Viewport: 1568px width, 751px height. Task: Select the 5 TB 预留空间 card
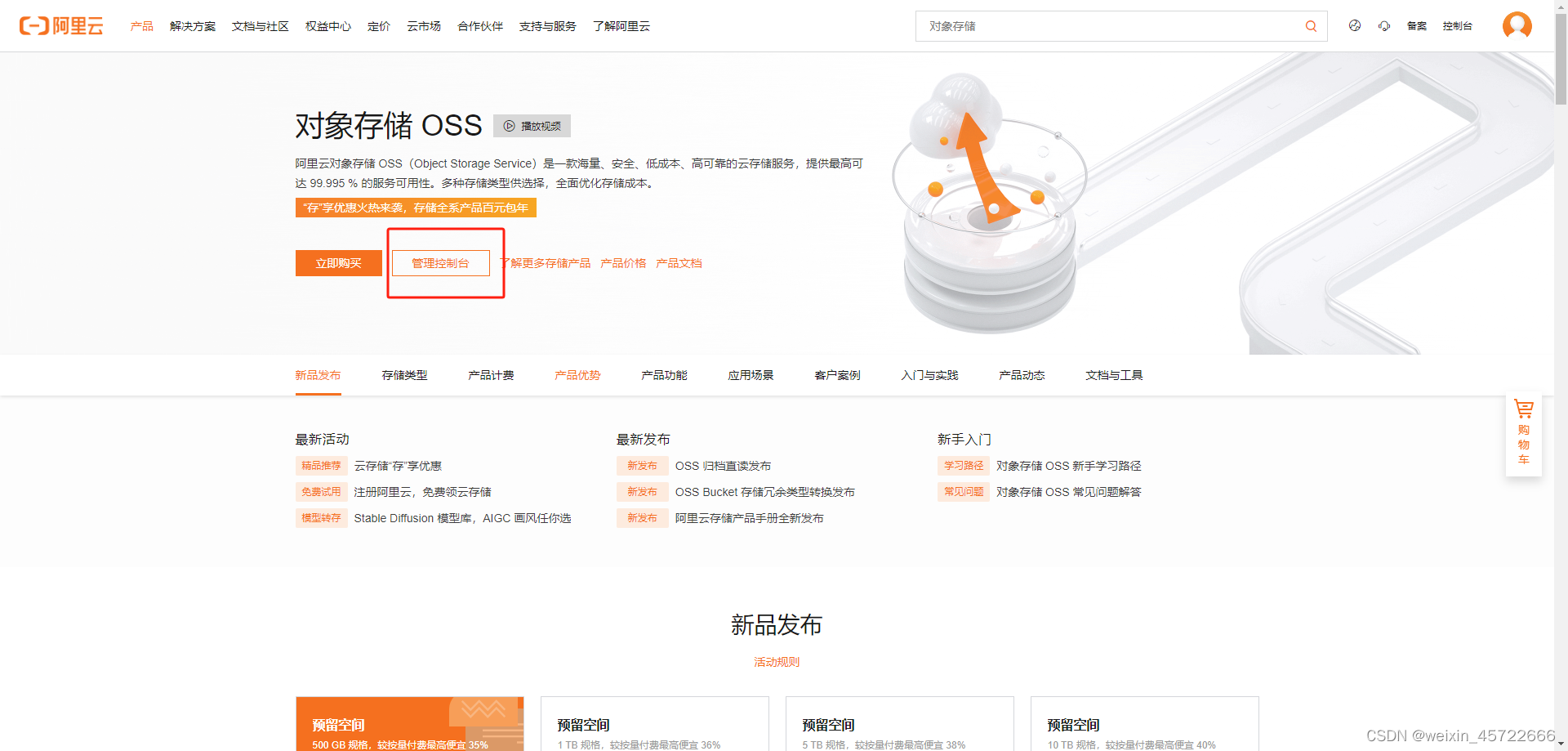[900, 724]
